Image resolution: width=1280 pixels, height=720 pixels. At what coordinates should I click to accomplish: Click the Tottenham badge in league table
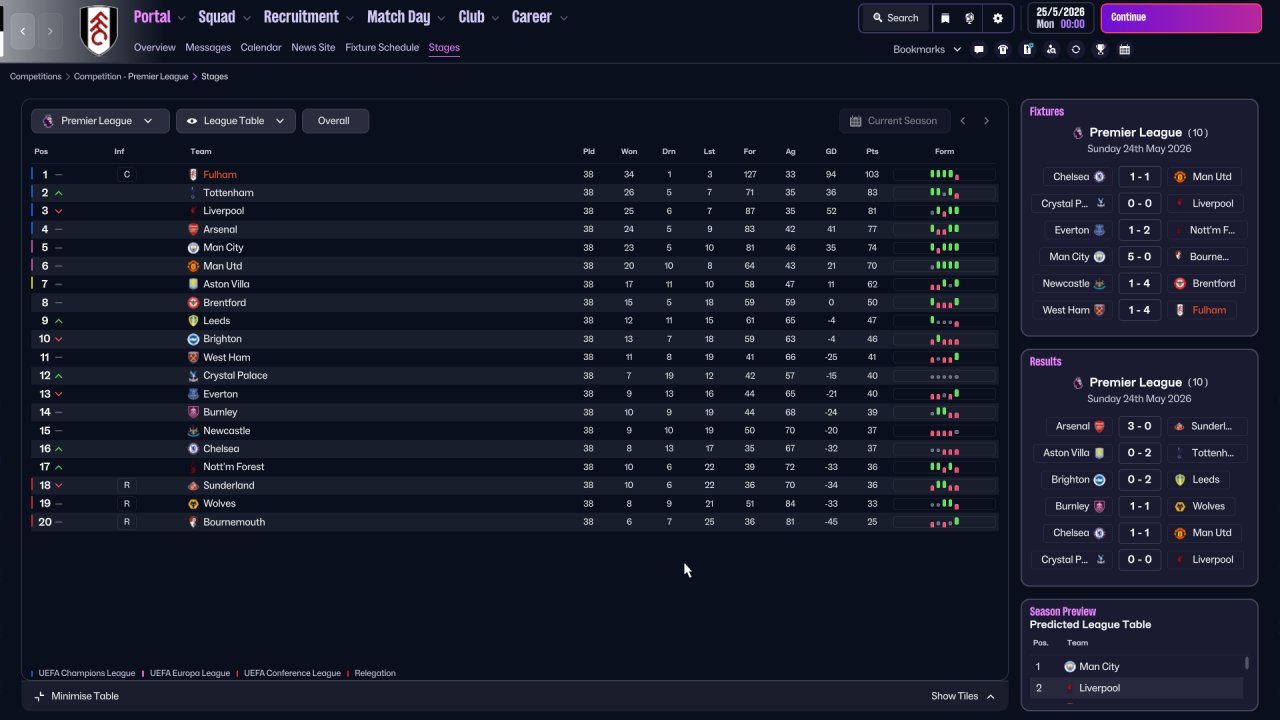[x=194, y=193]
